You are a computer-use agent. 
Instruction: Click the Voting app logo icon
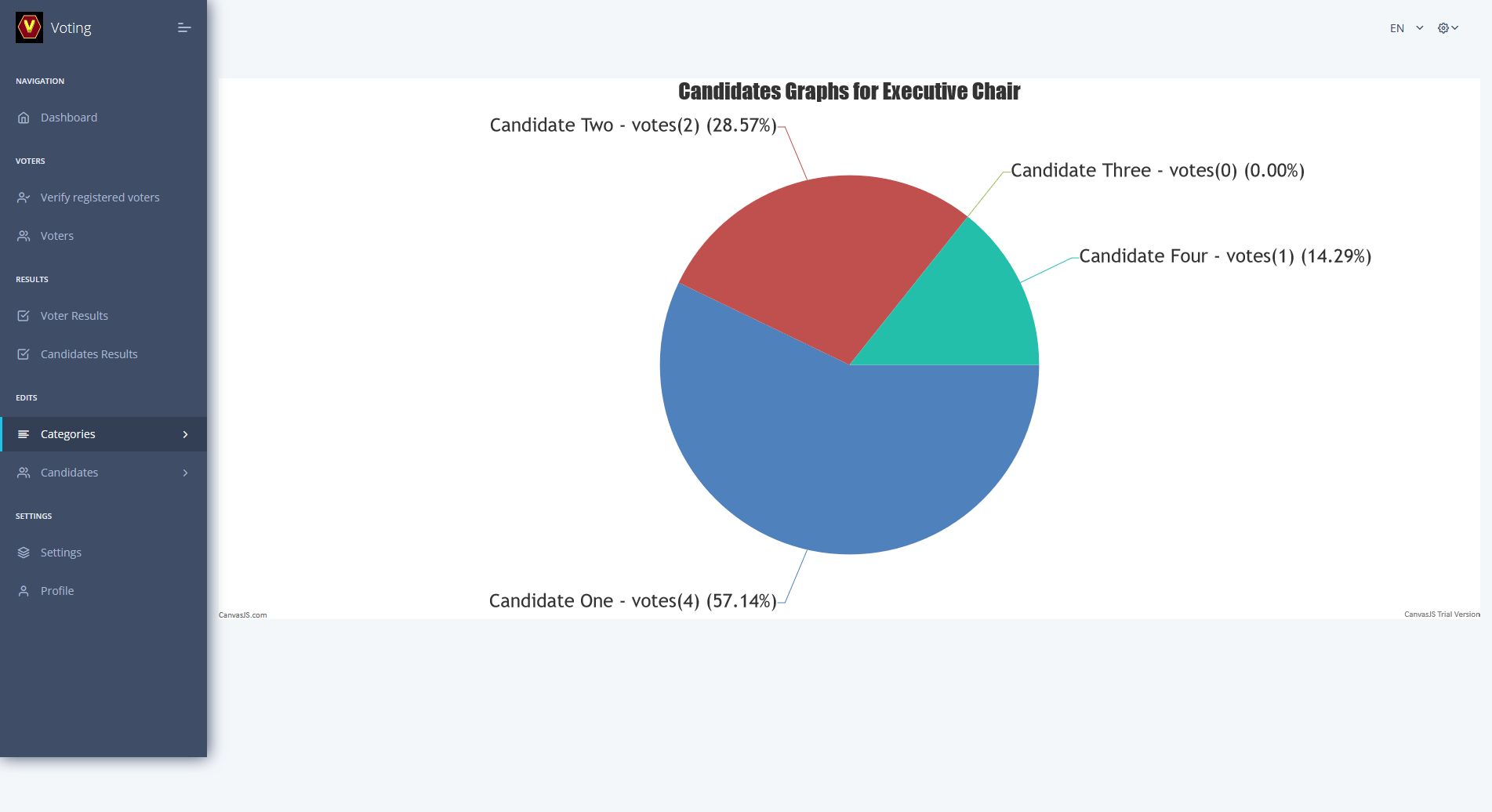[x=29, y=28]
